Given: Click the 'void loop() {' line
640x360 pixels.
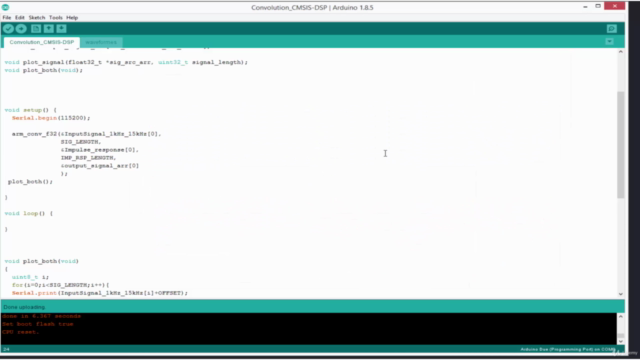Looking at the screenshot, I should pos(29,213).
